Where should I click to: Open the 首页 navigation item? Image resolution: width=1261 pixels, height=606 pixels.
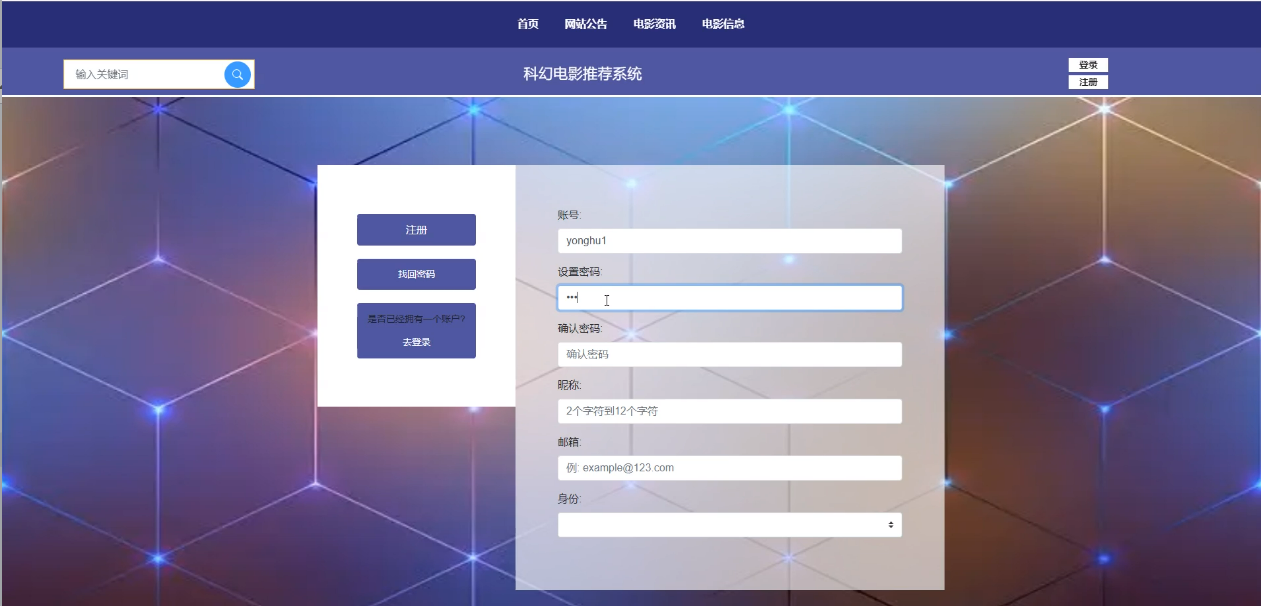point(528,24)
